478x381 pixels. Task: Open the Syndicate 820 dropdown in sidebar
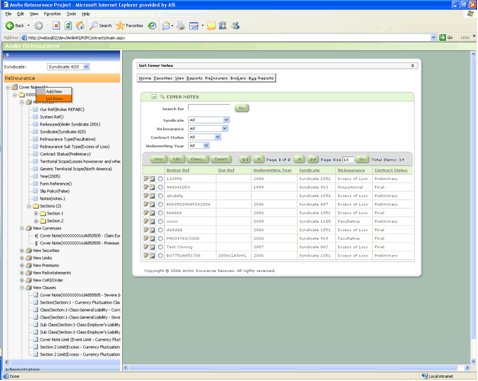86,67
